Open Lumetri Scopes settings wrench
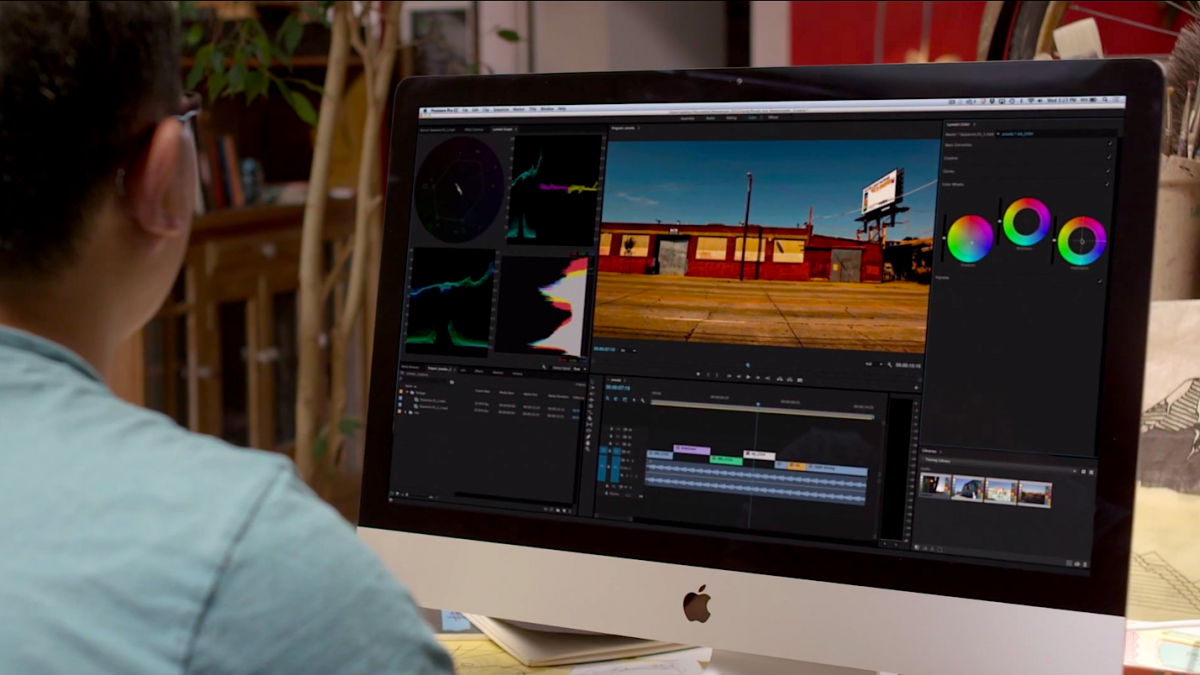The width and height of the screenshot is (1200, 675). pos(544,367)
